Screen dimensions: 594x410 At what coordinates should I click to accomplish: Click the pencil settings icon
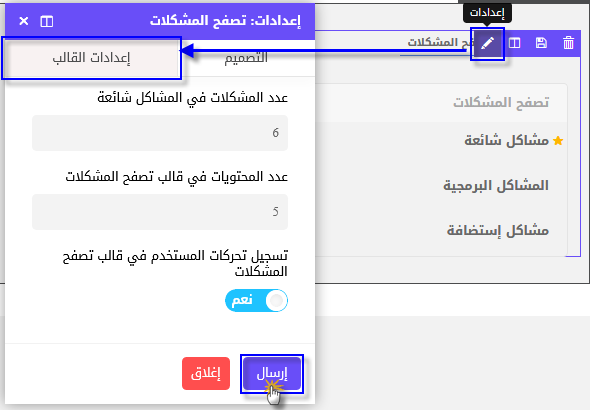click(487, 44)
